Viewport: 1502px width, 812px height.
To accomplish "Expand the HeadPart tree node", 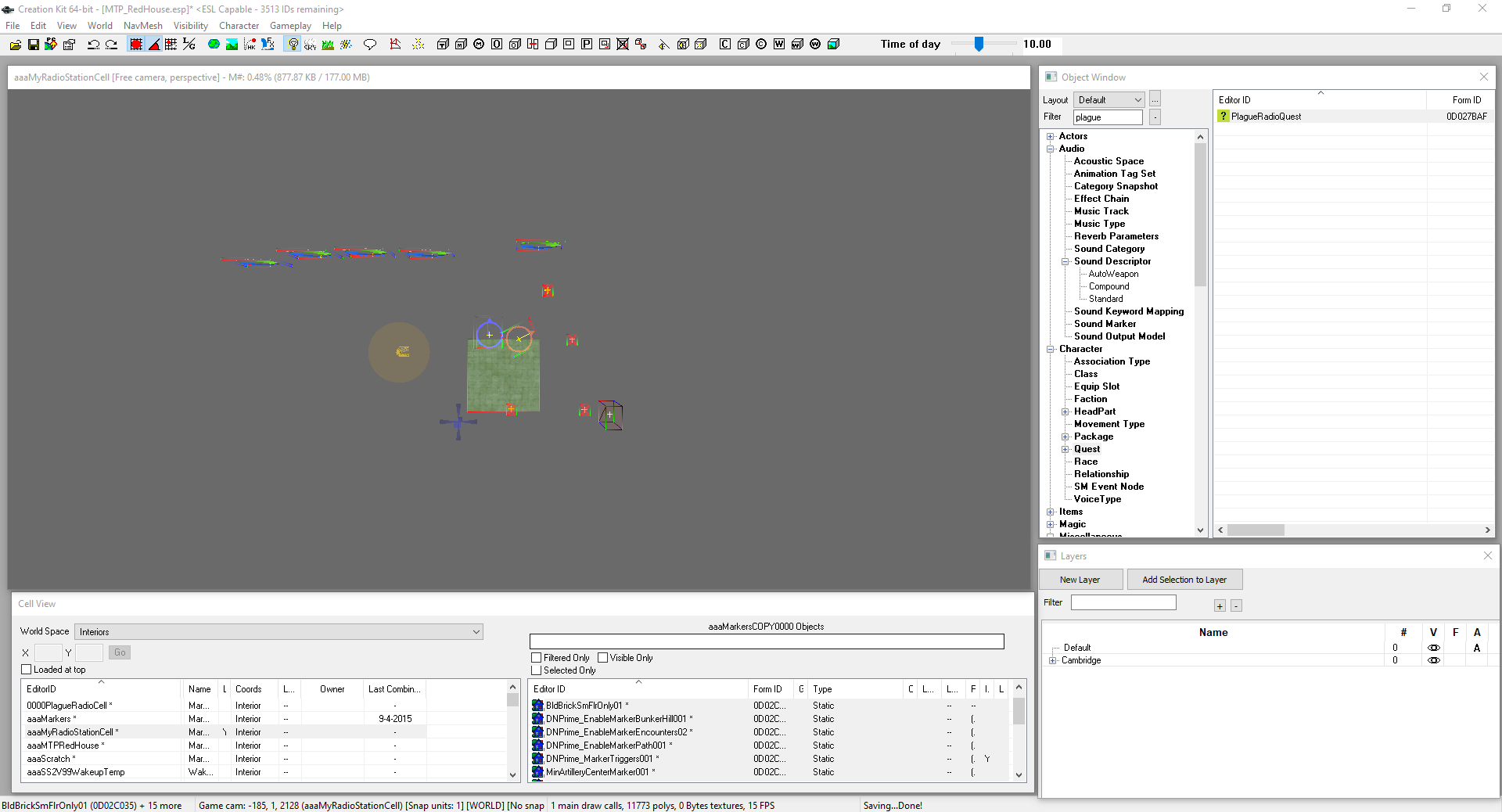I will [1065, 411].
